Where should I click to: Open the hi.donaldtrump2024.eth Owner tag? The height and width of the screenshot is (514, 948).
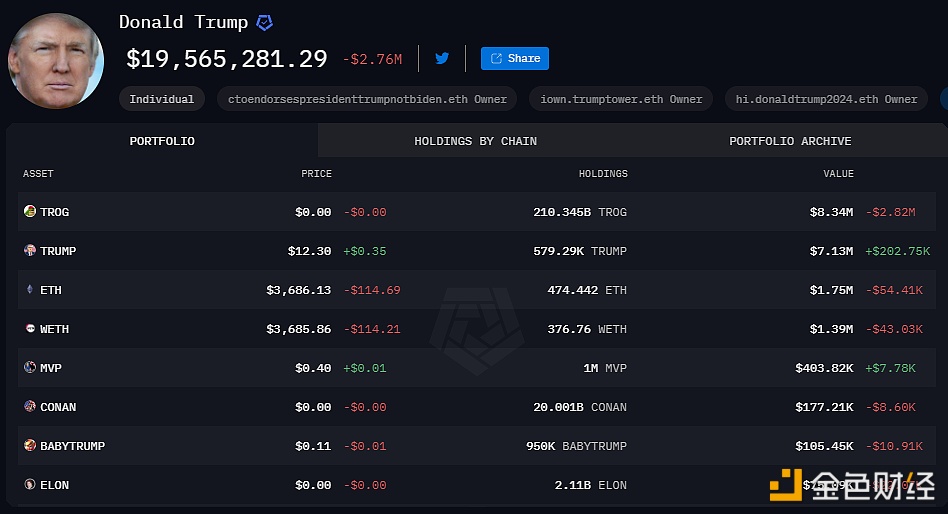tap(826, 99)
